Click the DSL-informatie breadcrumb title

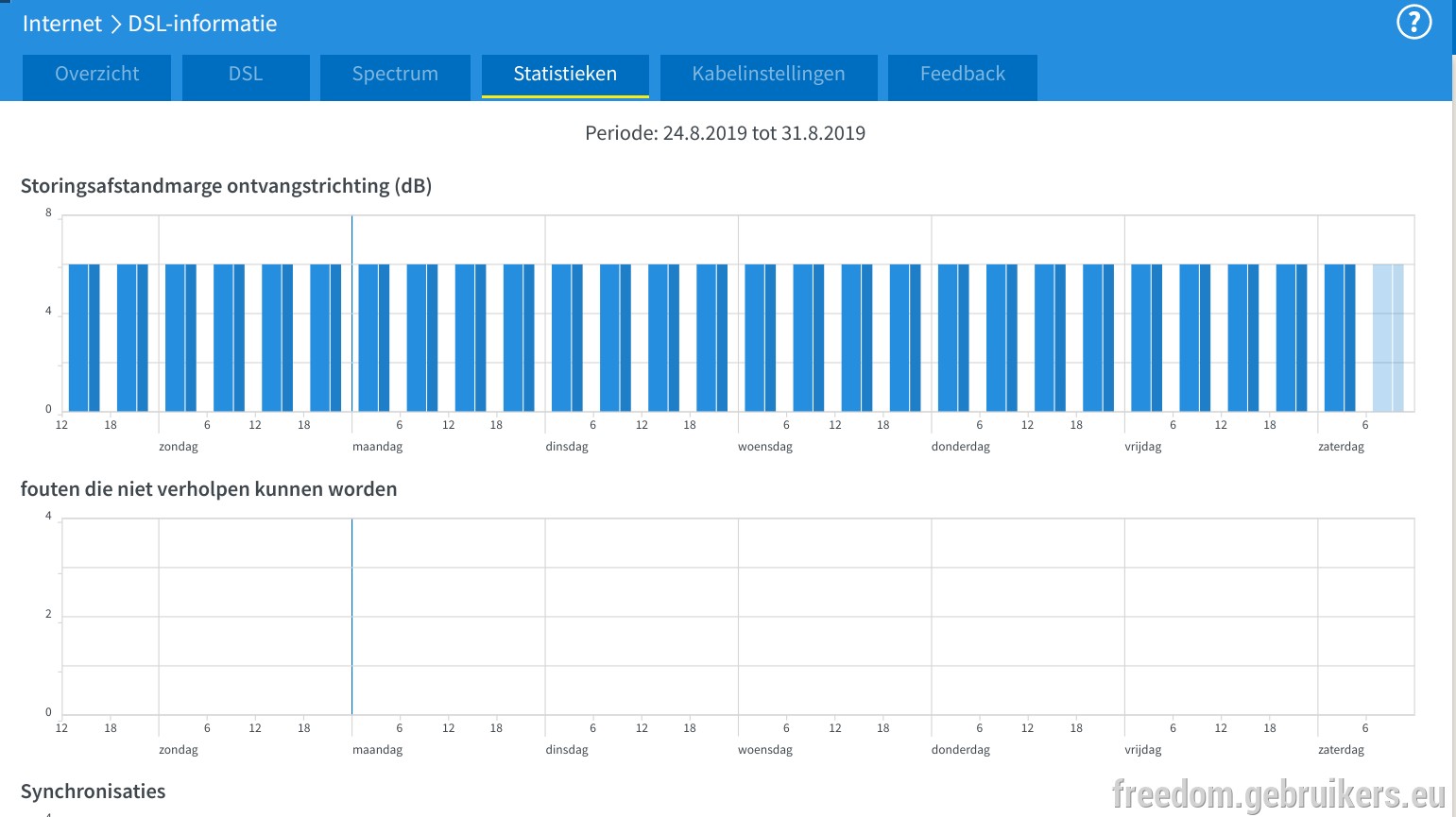coord(202,24)
